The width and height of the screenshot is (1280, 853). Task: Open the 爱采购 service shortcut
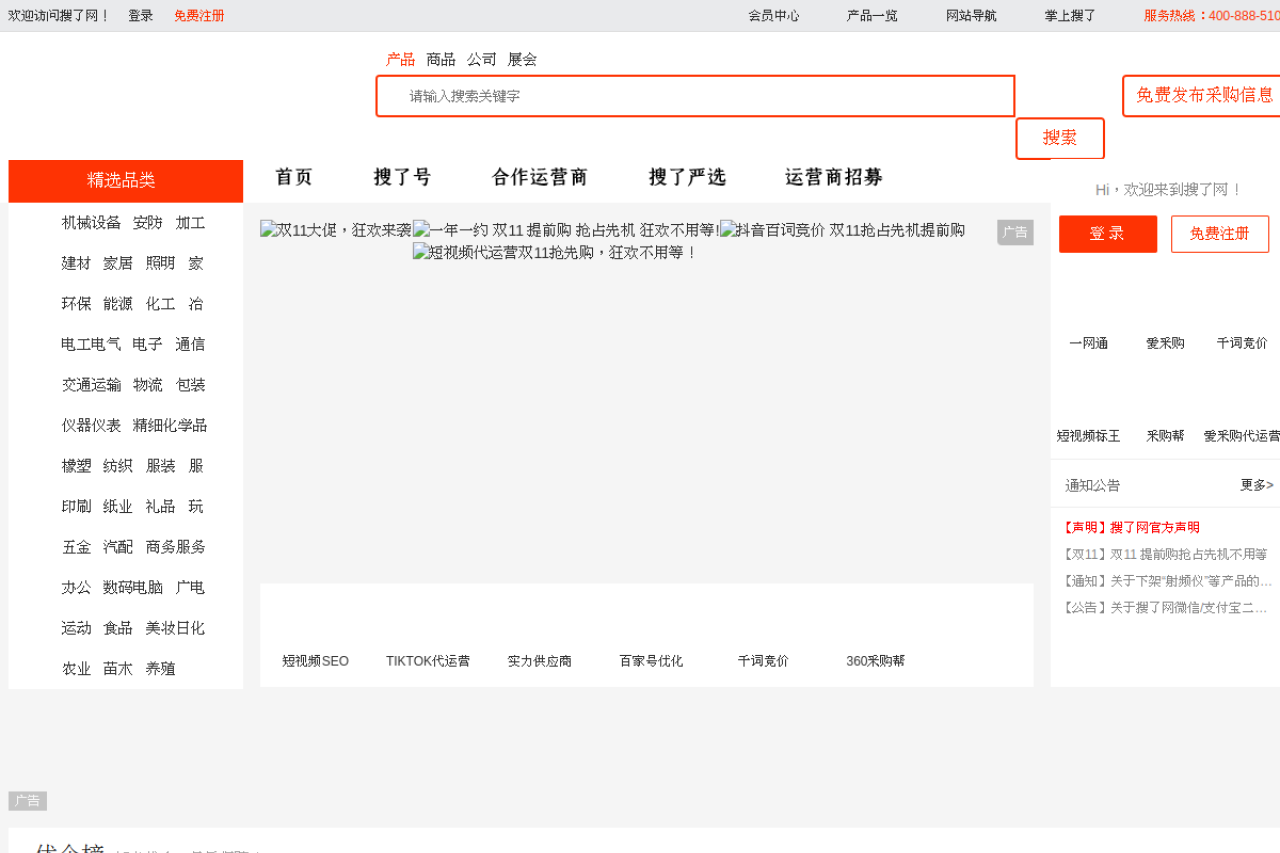coord(1165,343)
